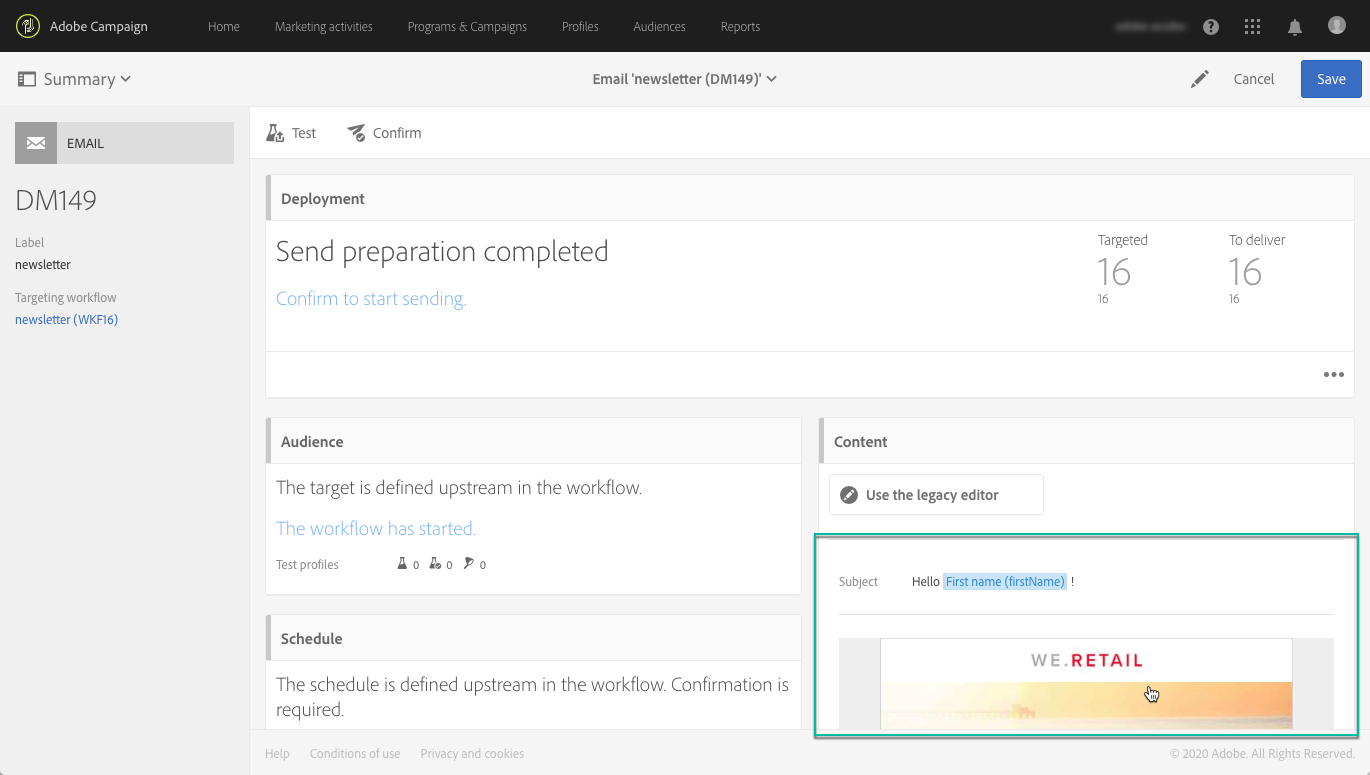Image resolution: width=1370 pixels, height=775 pixels.
Task: Open the help question mark icon
Action: (1211, 27)
